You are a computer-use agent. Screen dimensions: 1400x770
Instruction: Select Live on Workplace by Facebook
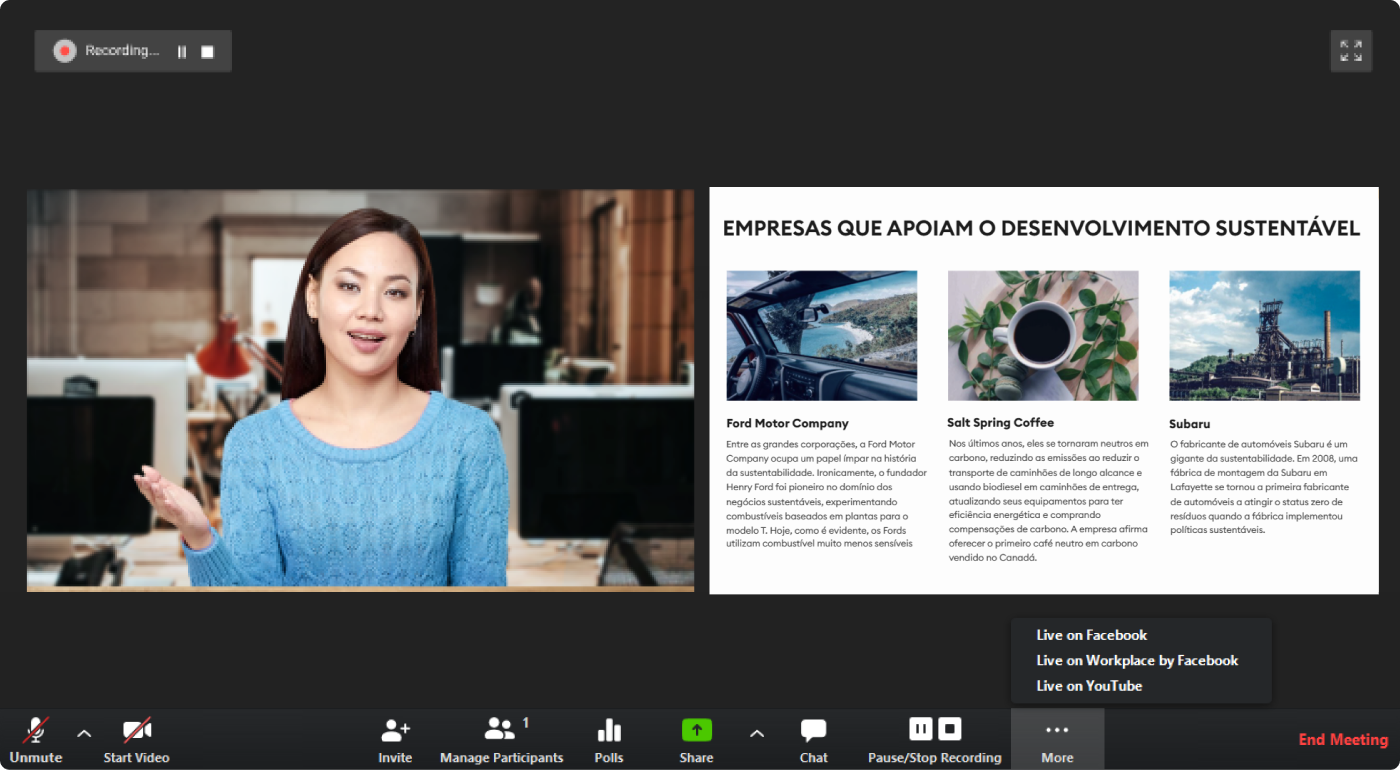click(1137, 660)
